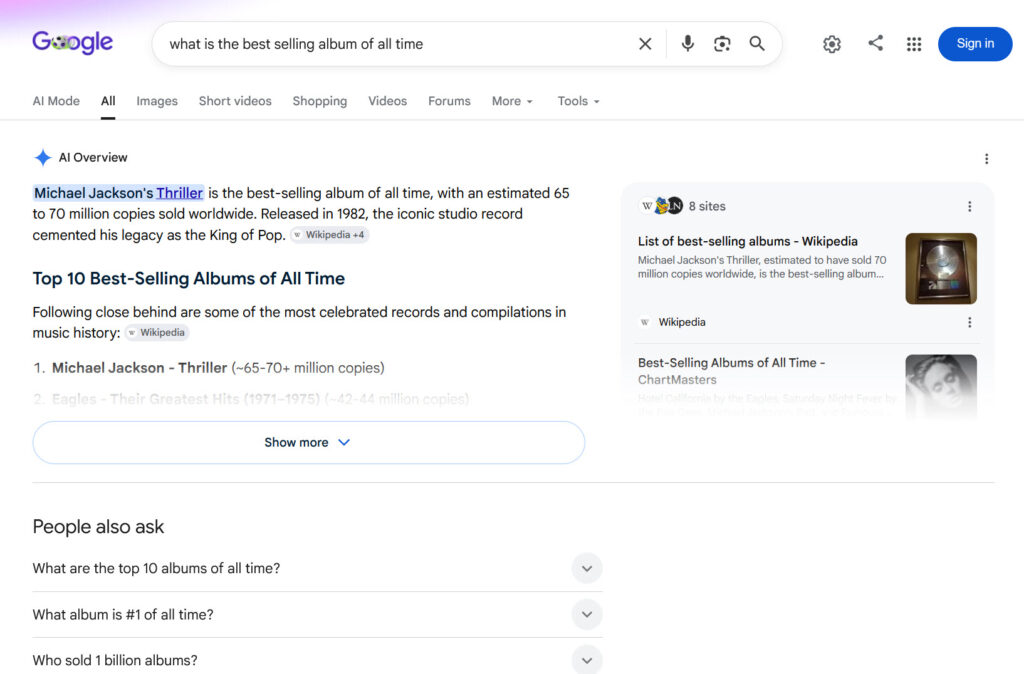Open the Tools dropdown
Image resolution: width=1024 pixels, height=674 pixels.
click(x=578, y=101)
